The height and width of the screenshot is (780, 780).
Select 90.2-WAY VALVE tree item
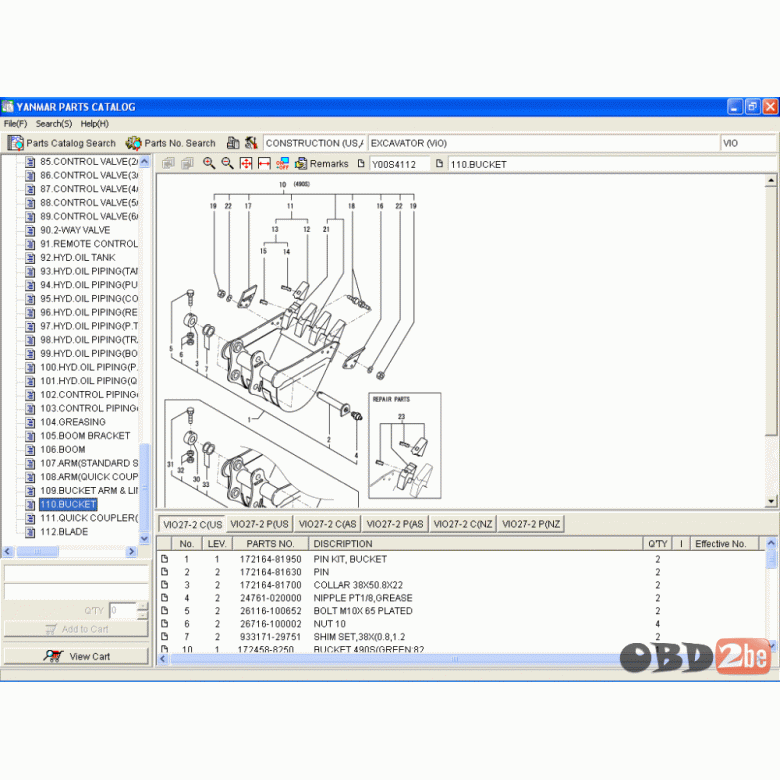(75, 230)
